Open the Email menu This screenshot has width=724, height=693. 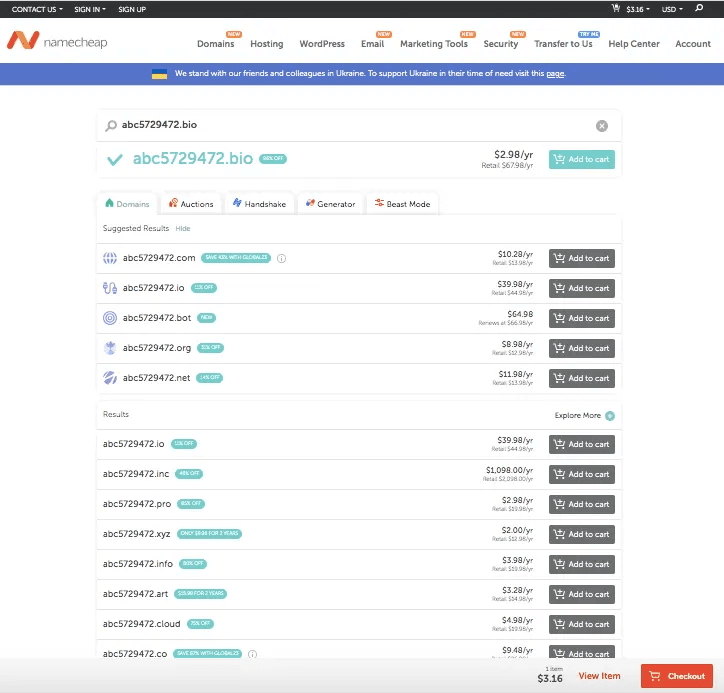(x=372, y=44)
